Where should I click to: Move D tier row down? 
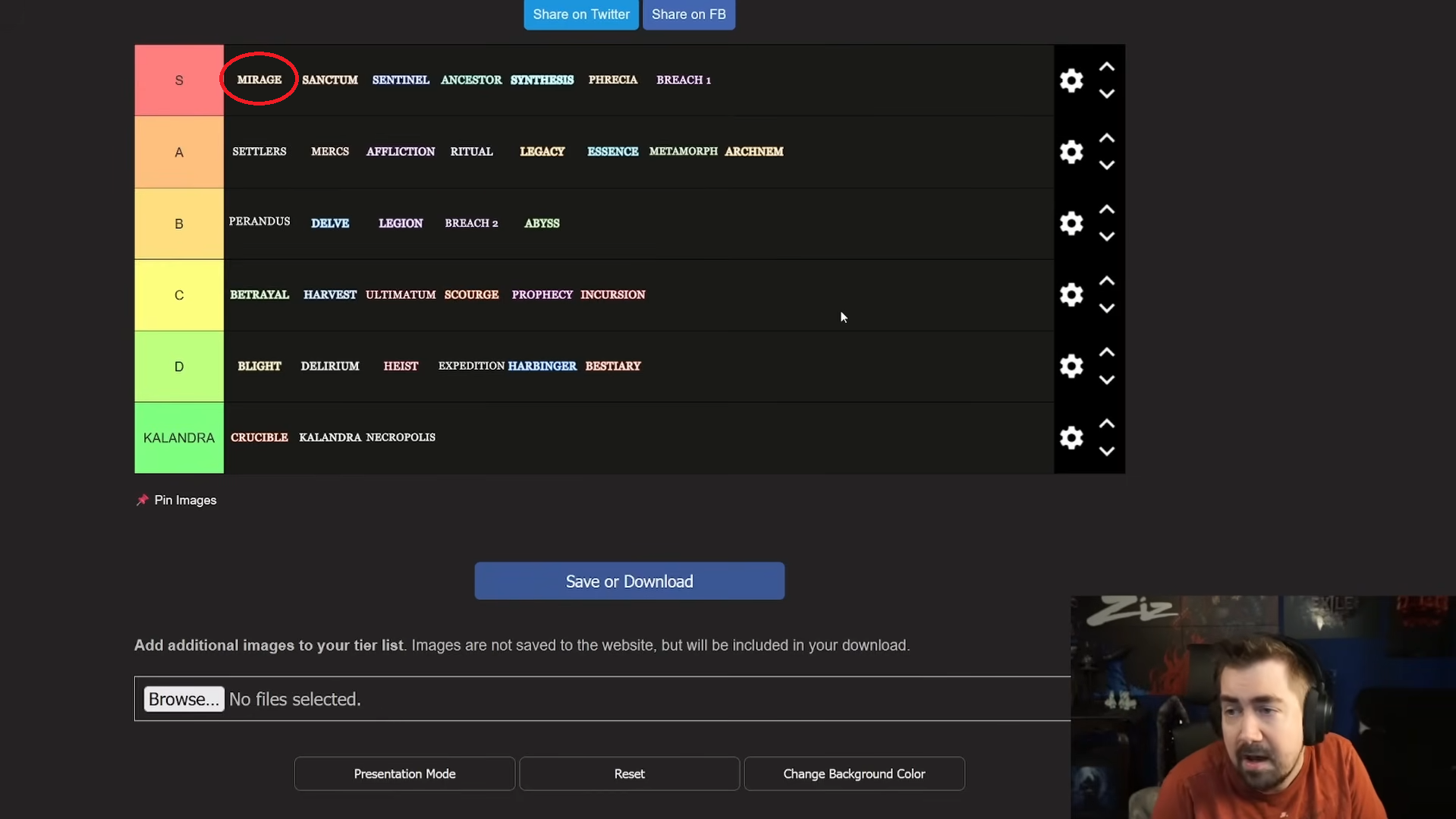1107,380
